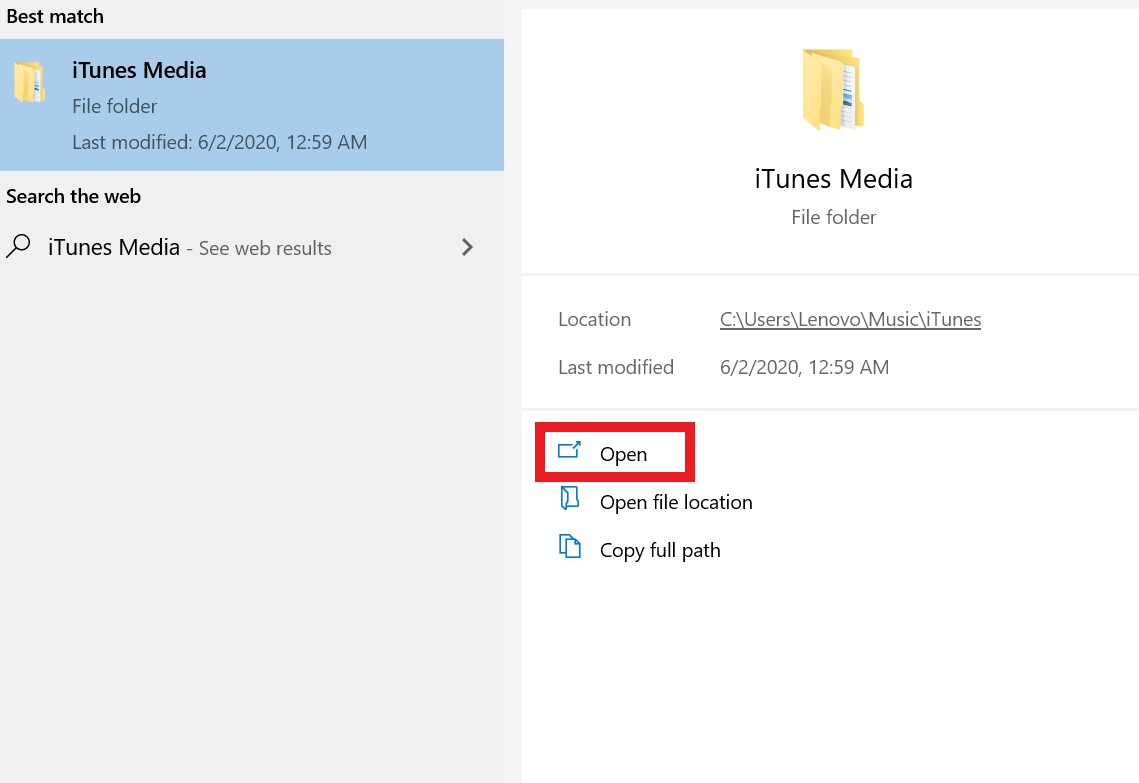Screen dimensions: 1139x783
Task: Click the 'See web results' text
Action: (x=265, y=248)
